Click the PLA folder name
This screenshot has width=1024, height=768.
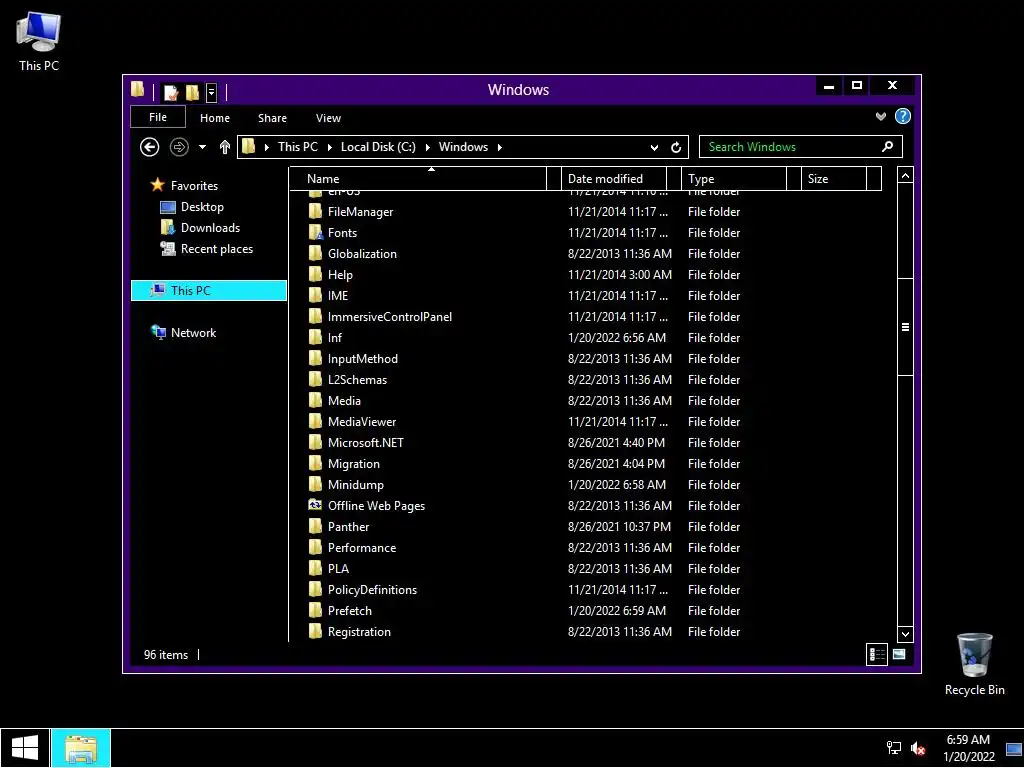tap(338, 569)
